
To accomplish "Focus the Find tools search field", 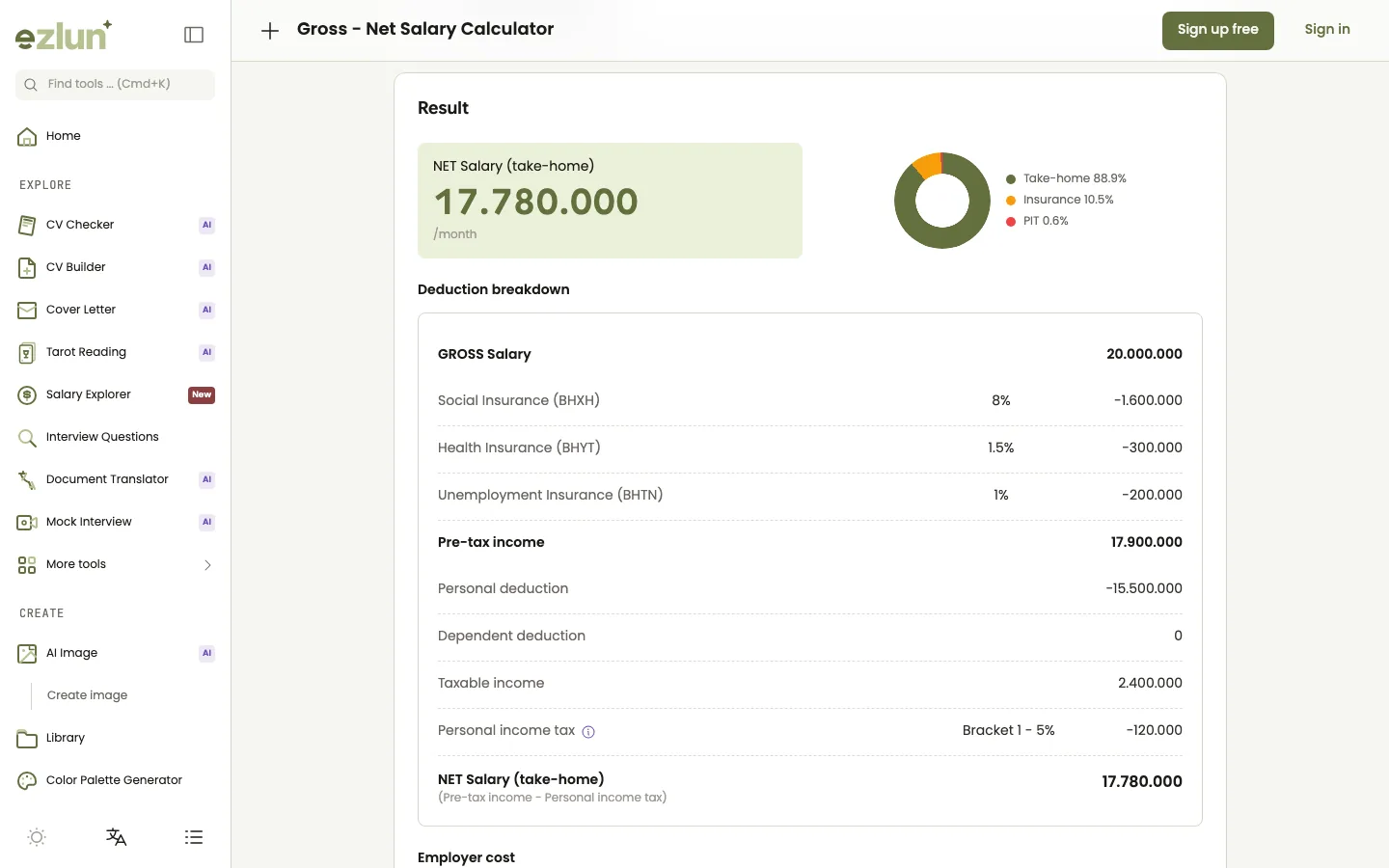I will pos(115,84).
